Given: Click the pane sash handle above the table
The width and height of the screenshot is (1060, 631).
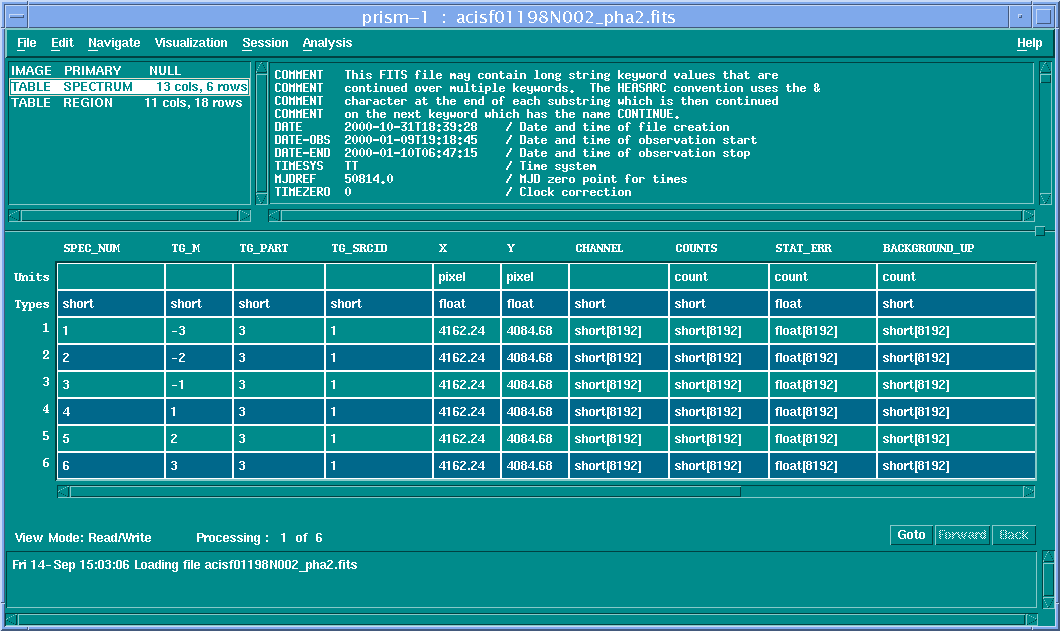Looking at the screenshot, I should pos(1039,231).
